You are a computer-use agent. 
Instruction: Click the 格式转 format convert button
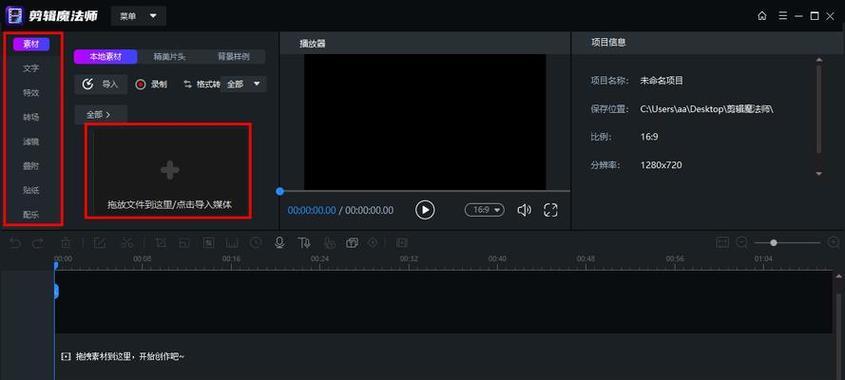tap(202, 84)
